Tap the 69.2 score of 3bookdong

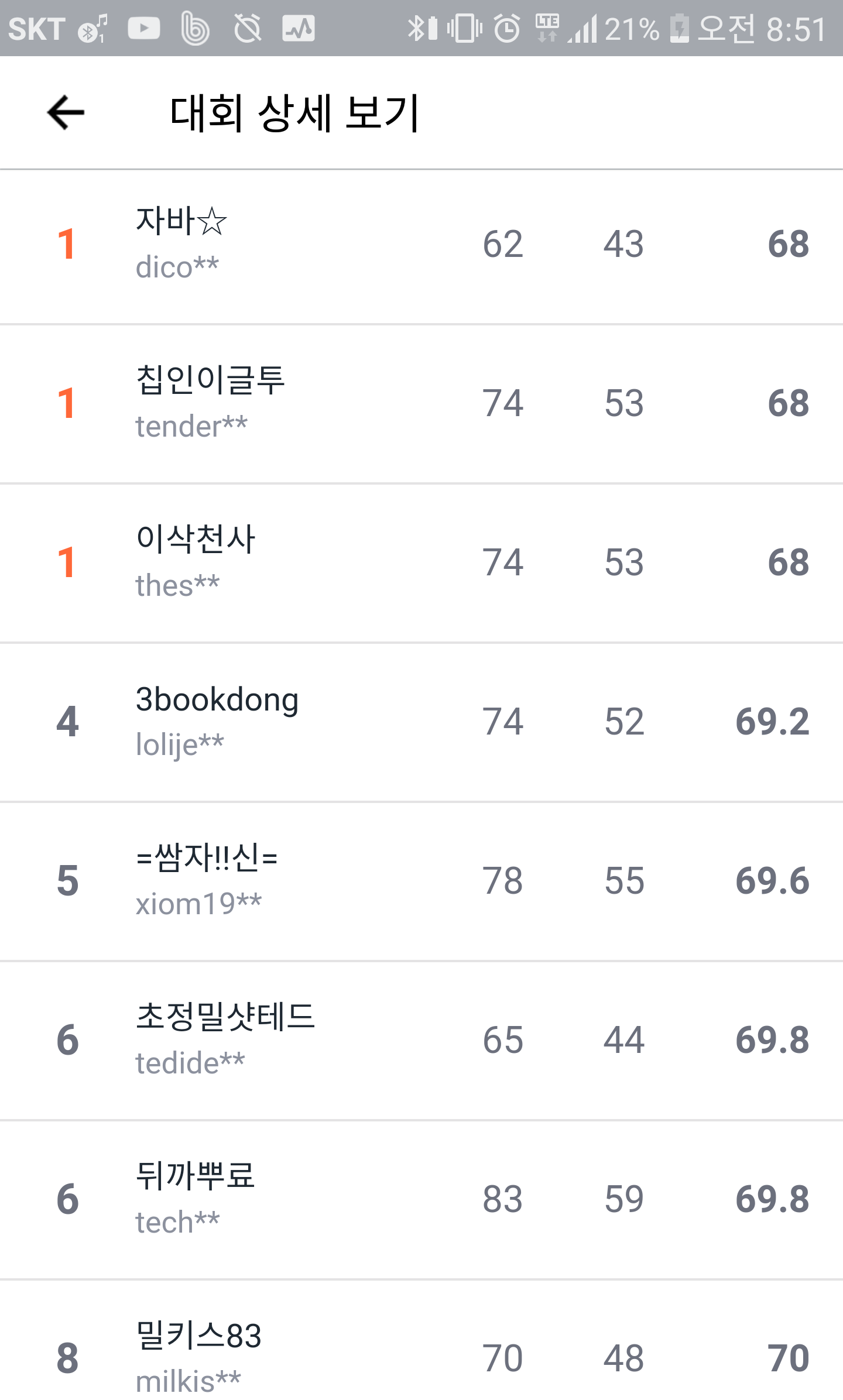tap(772, 722)
